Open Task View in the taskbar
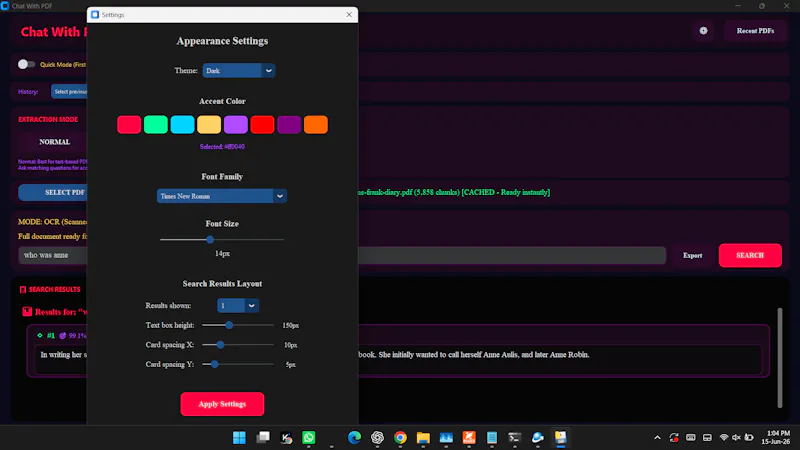The width and height of the screenshot is (800, 450). (x=263, y=437)
